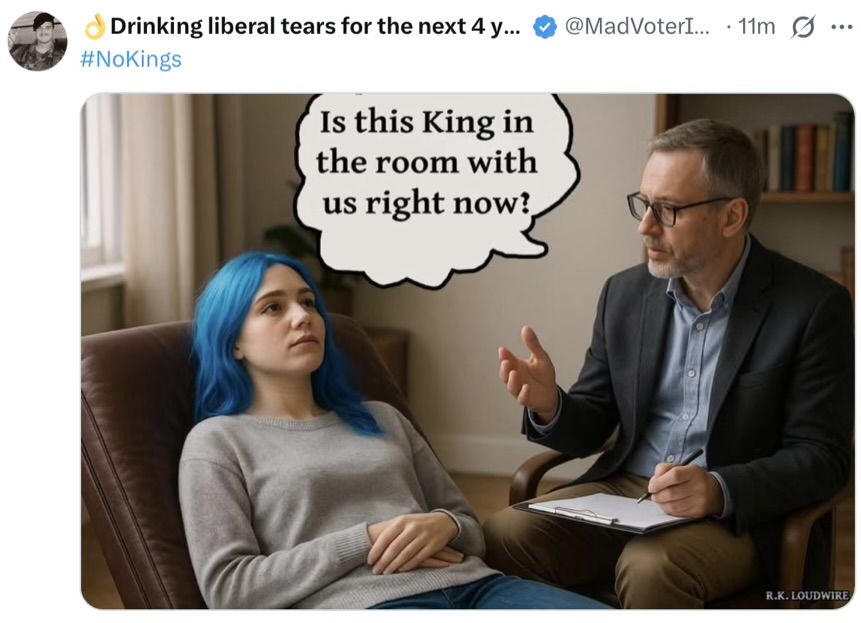Click the therapist's raised gesturing hand

click(x=528, y=374)
